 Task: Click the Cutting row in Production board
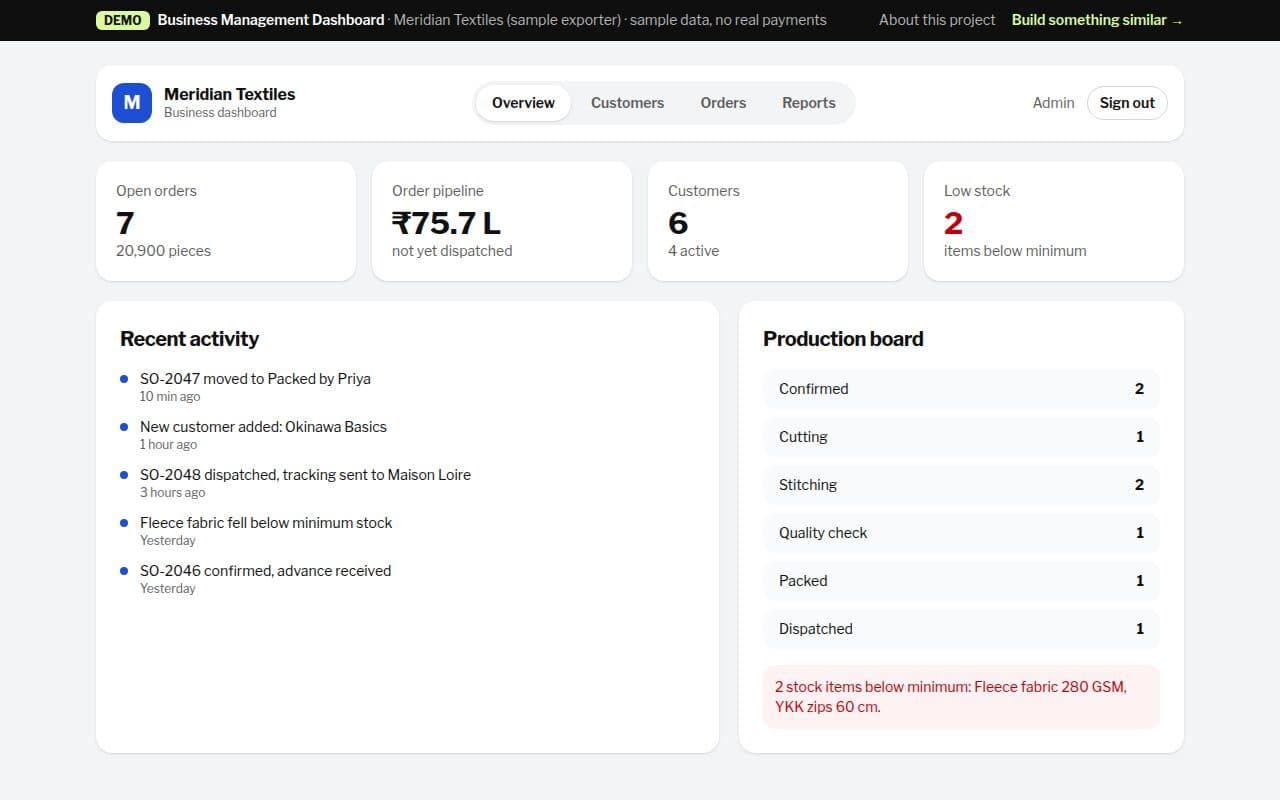[961, 437]
